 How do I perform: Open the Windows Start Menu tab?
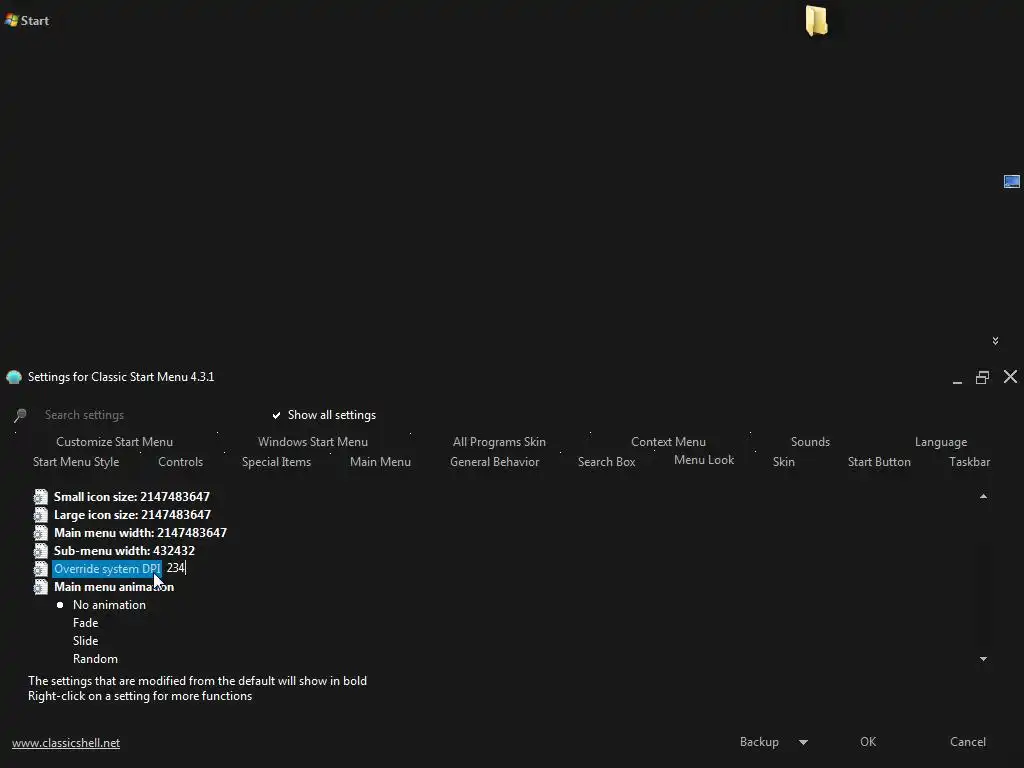click(x=313, y=441)
